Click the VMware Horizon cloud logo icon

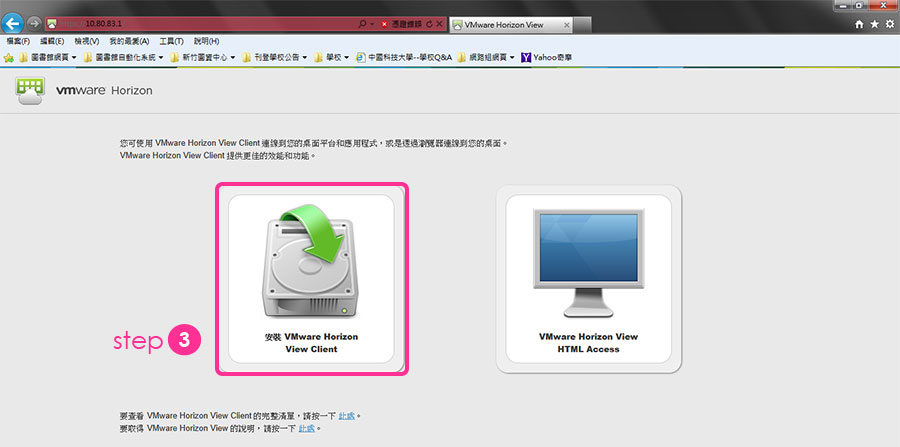[30, 91]
